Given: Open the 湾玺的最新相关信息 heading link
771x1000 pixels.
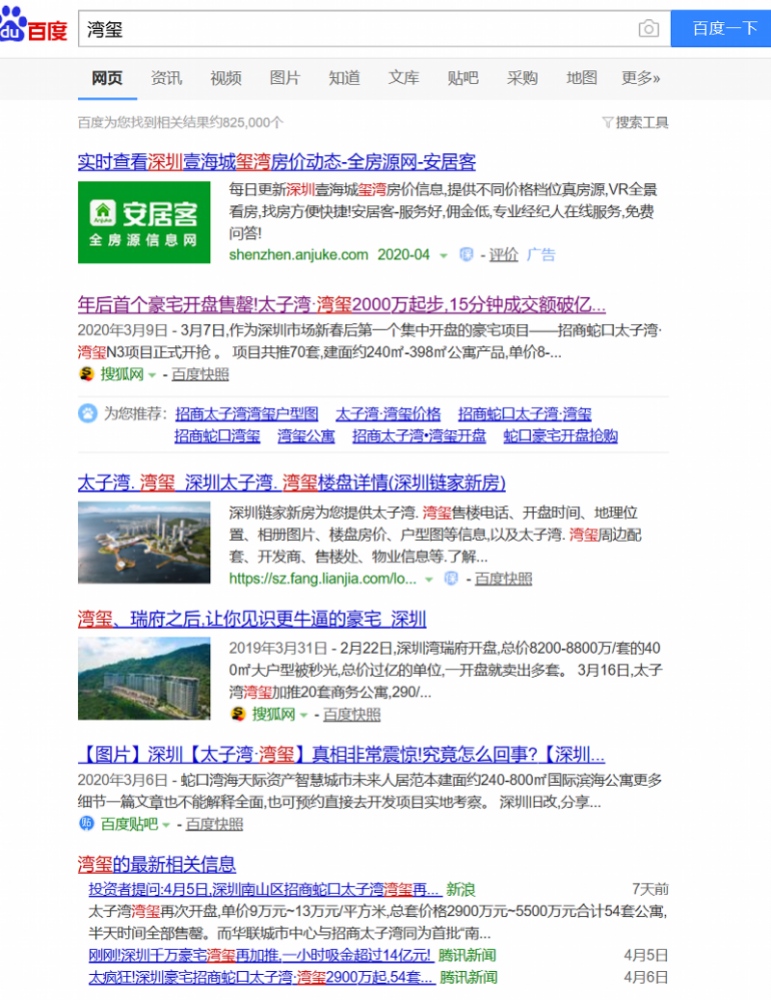Looking at the screenshot, I should (157, 865).
